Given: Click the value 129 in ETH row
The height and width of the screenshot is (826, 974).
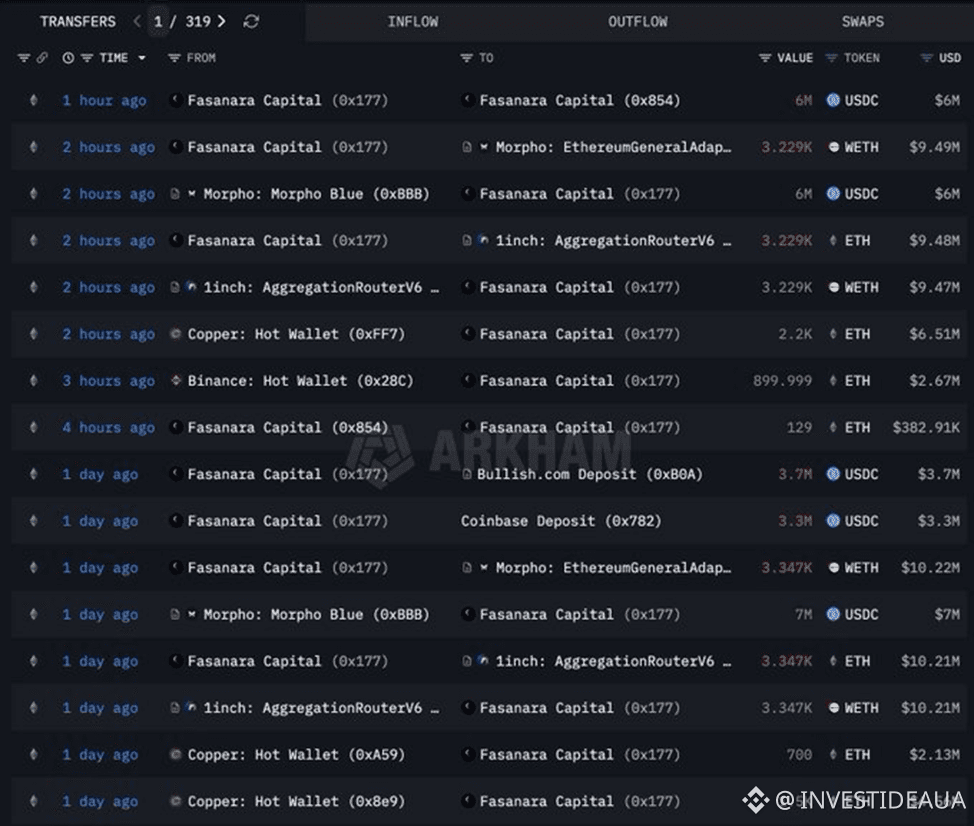Looking at the screenshot, I should tap(799, 427).
